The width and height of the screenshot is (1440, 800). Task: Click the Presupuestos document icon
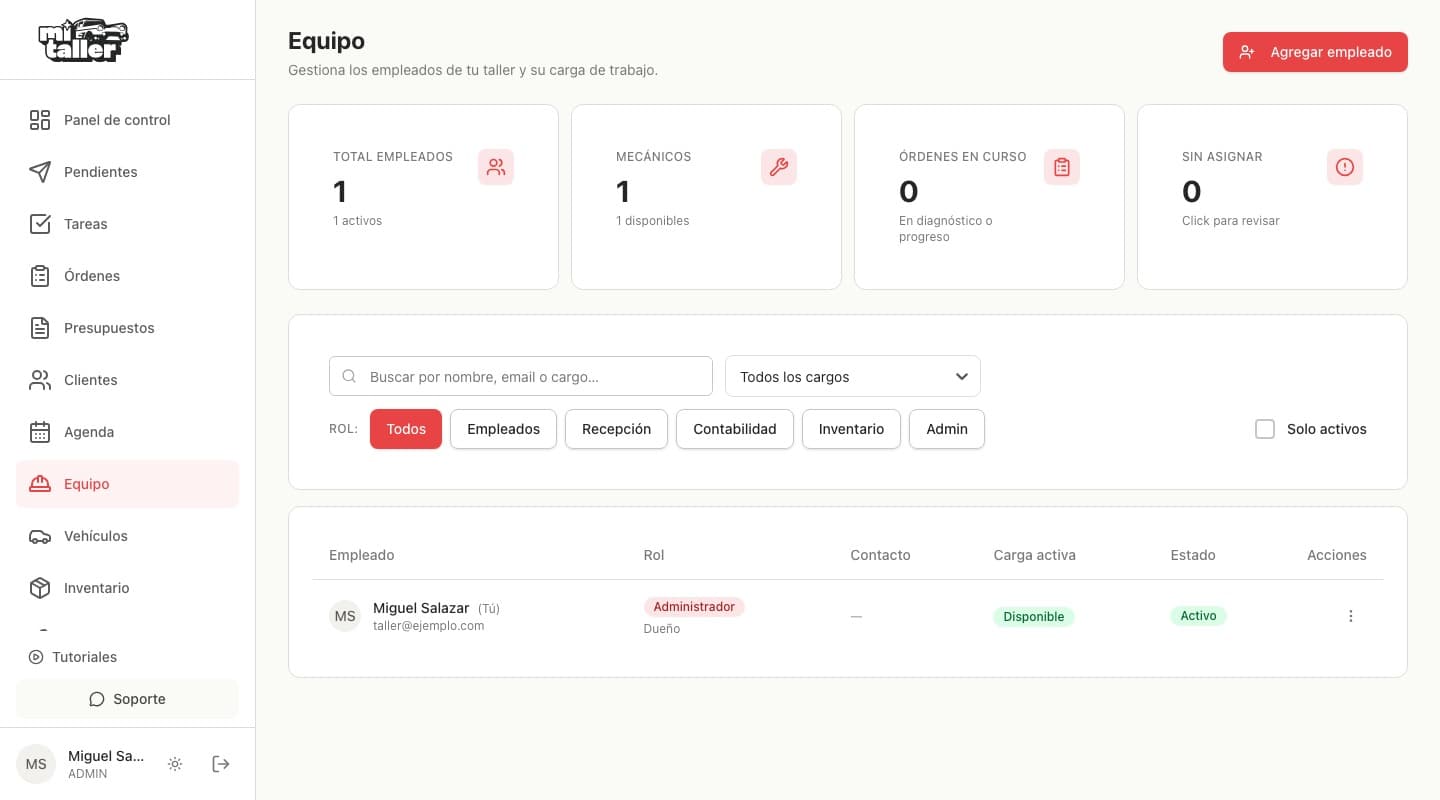tap(40, 328)
